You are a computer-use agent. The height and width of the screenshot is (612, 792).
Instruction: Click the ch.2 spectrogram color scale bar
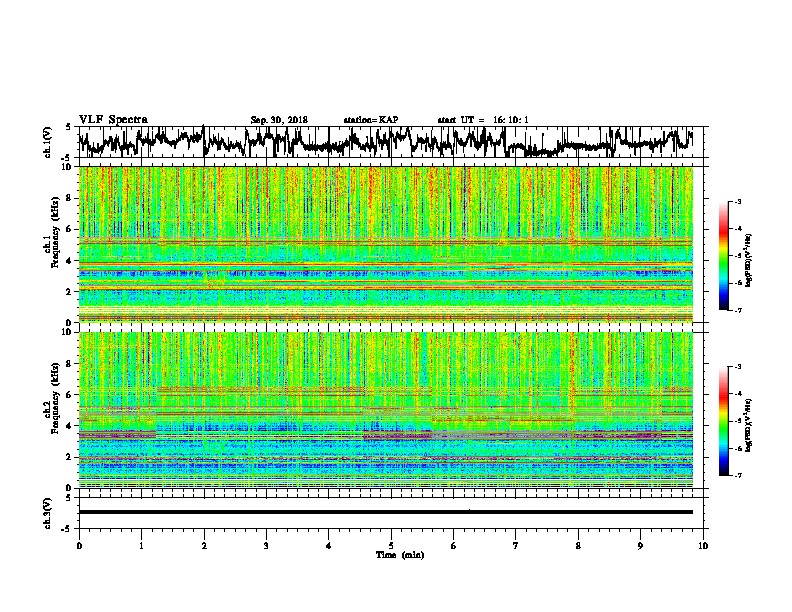pyautogui.click(x=724, y=421)
